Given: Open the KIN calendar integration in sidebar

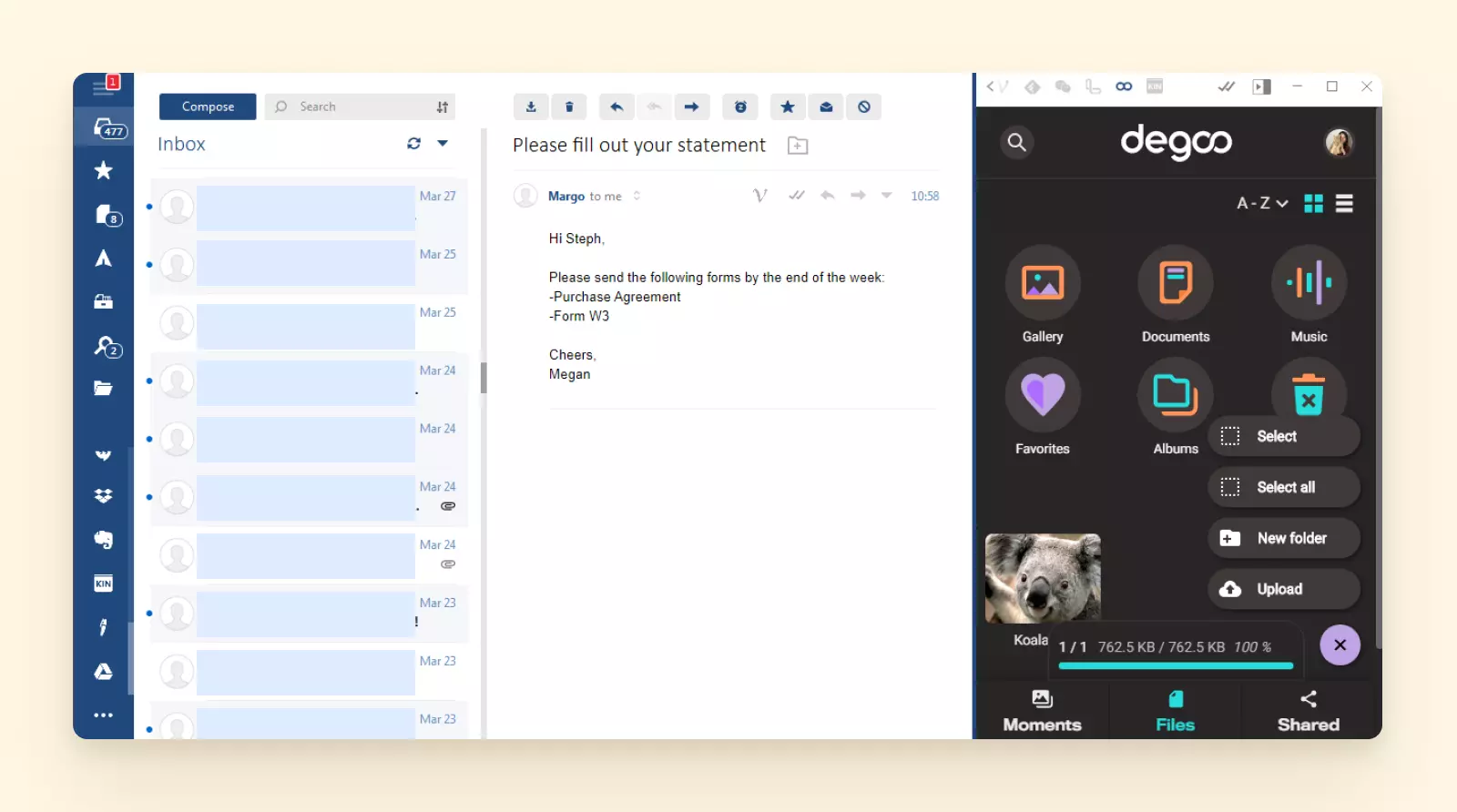Looking at the screenshot, I should (104, 584).
